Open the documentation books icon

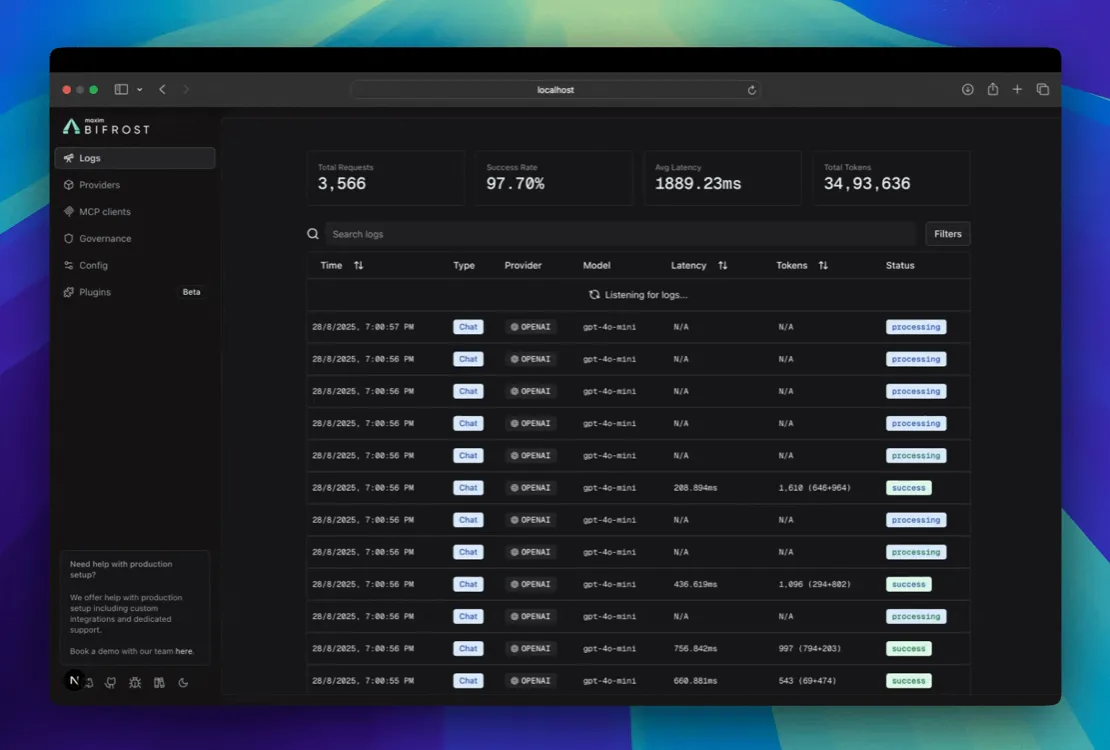pos(159,683)
